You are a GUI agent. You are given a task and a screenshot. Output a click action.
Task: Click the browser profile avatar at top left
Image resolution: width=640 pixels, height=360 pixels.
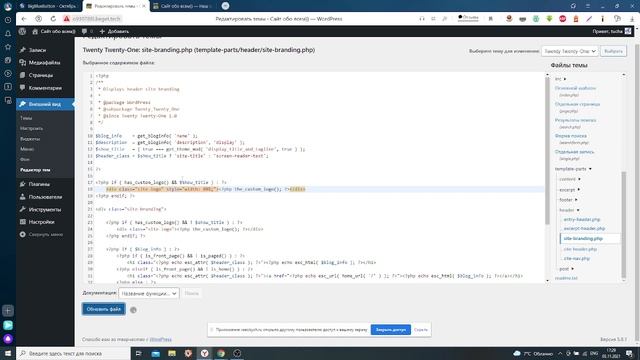tap(8, 6)
